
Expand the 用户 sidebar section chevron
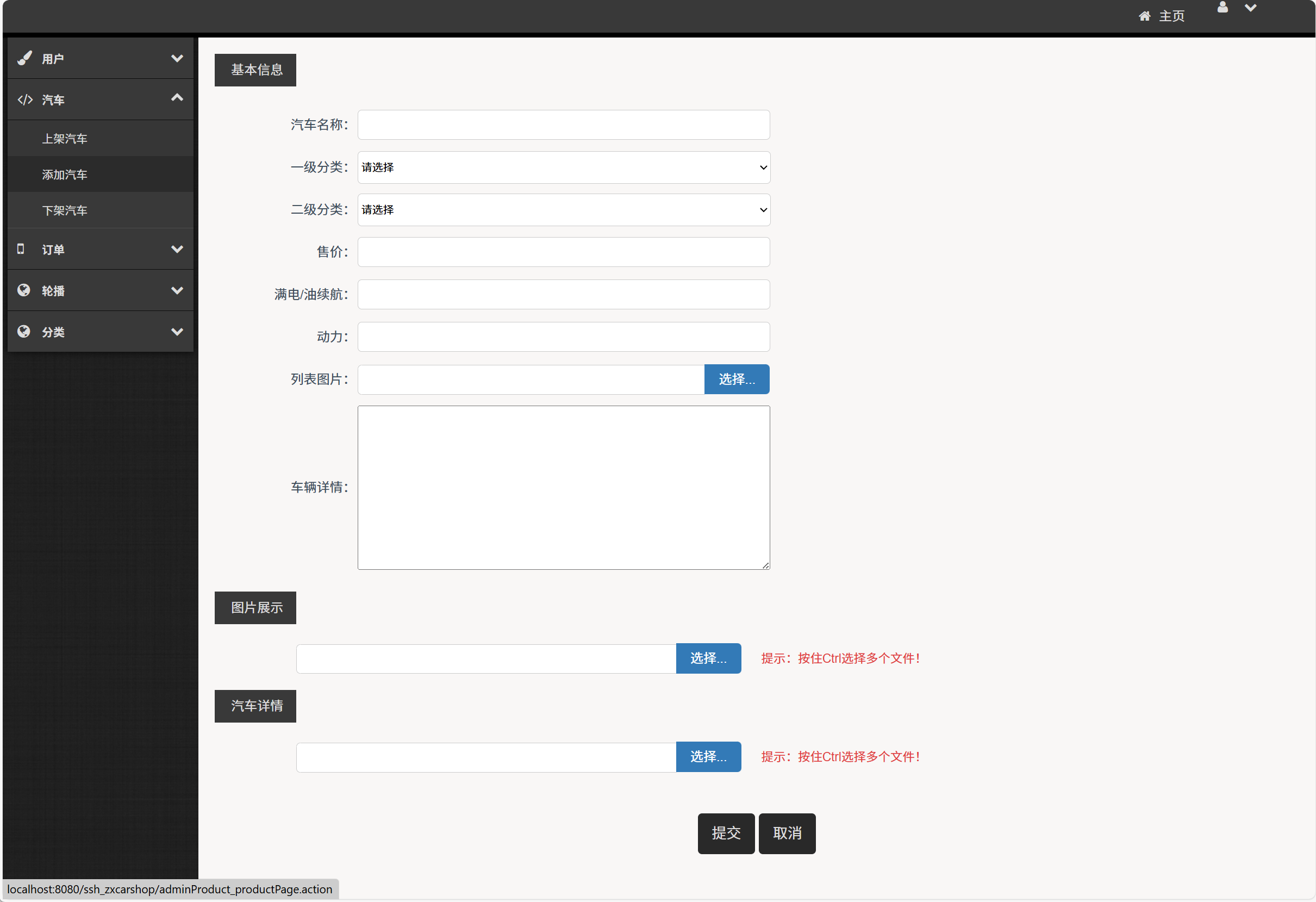tap(177, 58)
